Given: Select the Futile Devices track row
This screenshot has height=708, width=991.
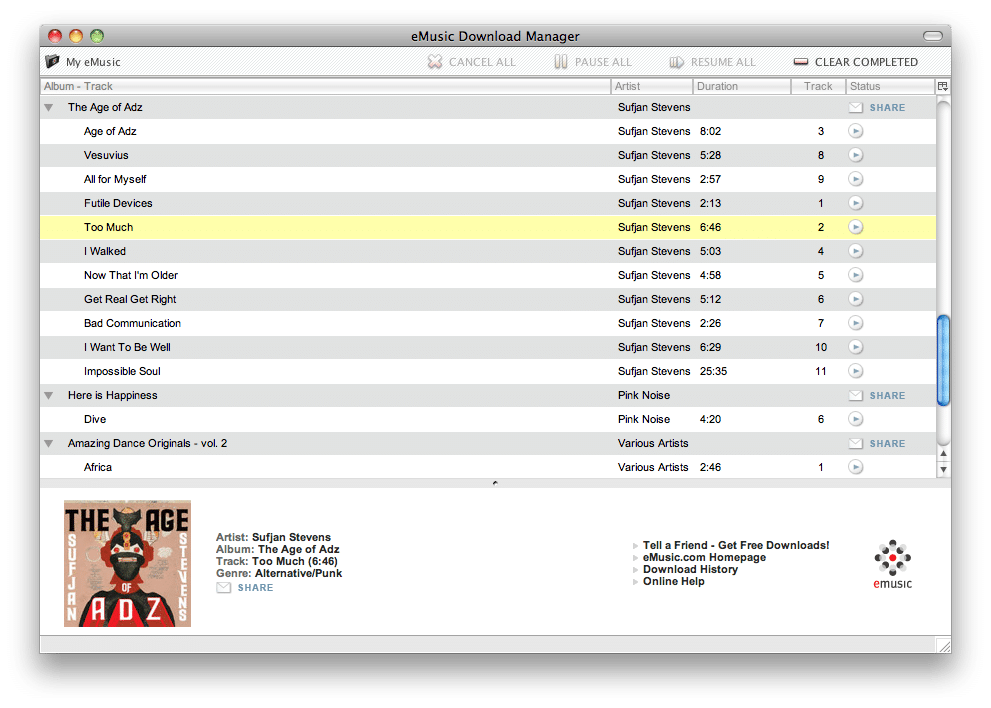Looking at the screenshot, I should (488, 203).
